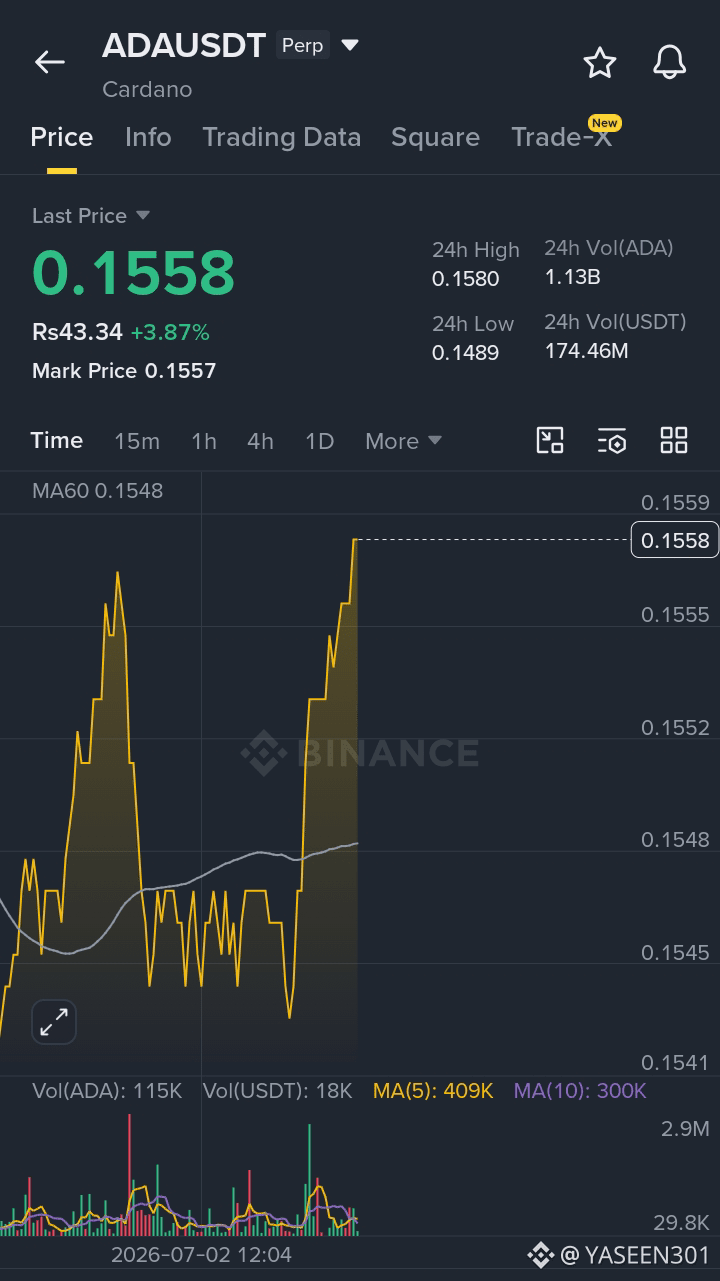
Task: Click the Vol(USDT): 18K label
Action: point(278,1091)
